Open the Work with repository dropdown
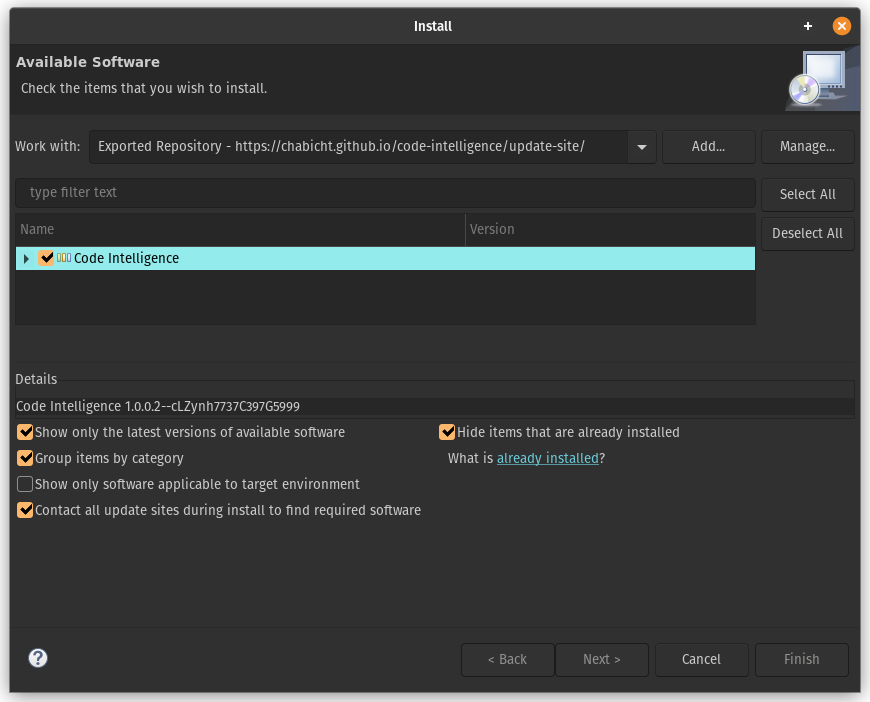The height and width of the screenshot is (702, 870). pos(641,146)
